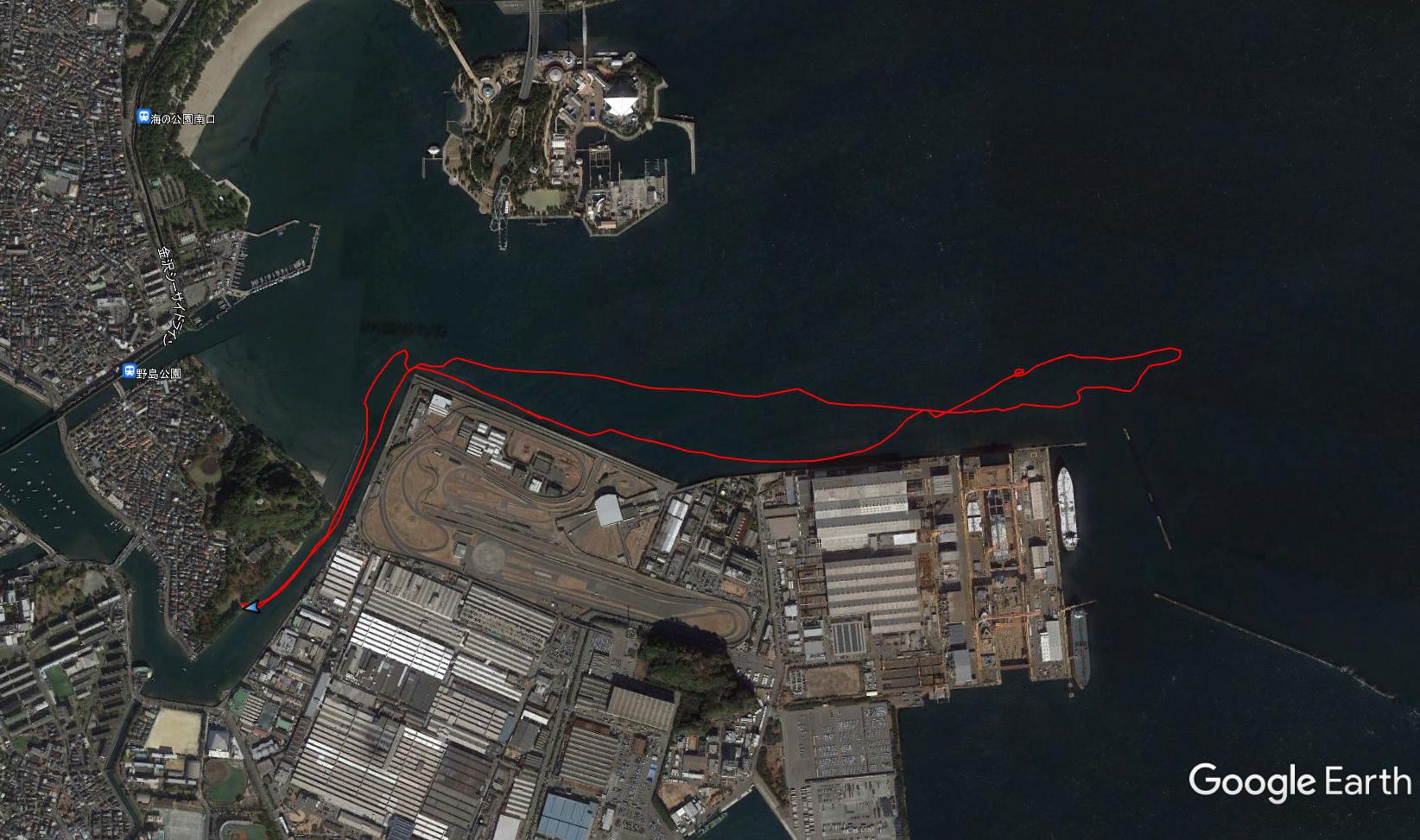Click the gray ship moored at lower pier
This screenshot has height=840, width=1420.
[1080, 647]
